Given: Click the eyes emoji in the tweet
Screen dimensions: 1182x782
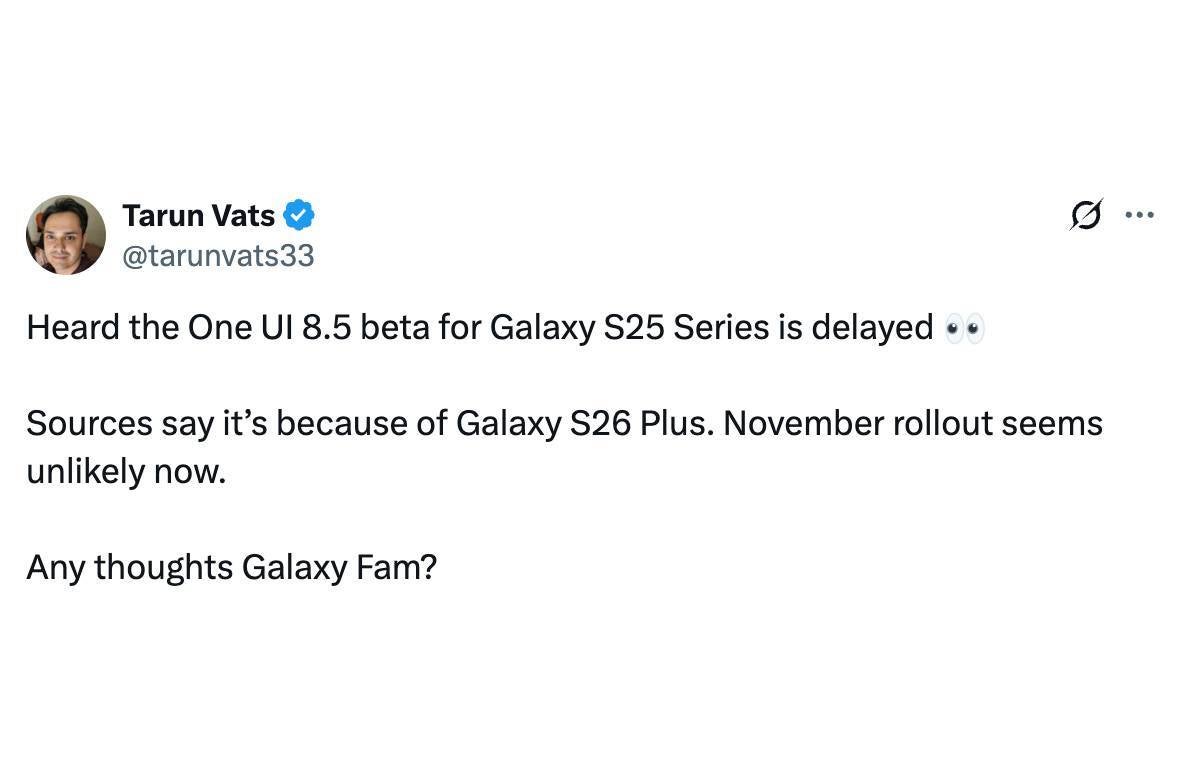Looking at the screenshot, I should [x=965, y=327].
